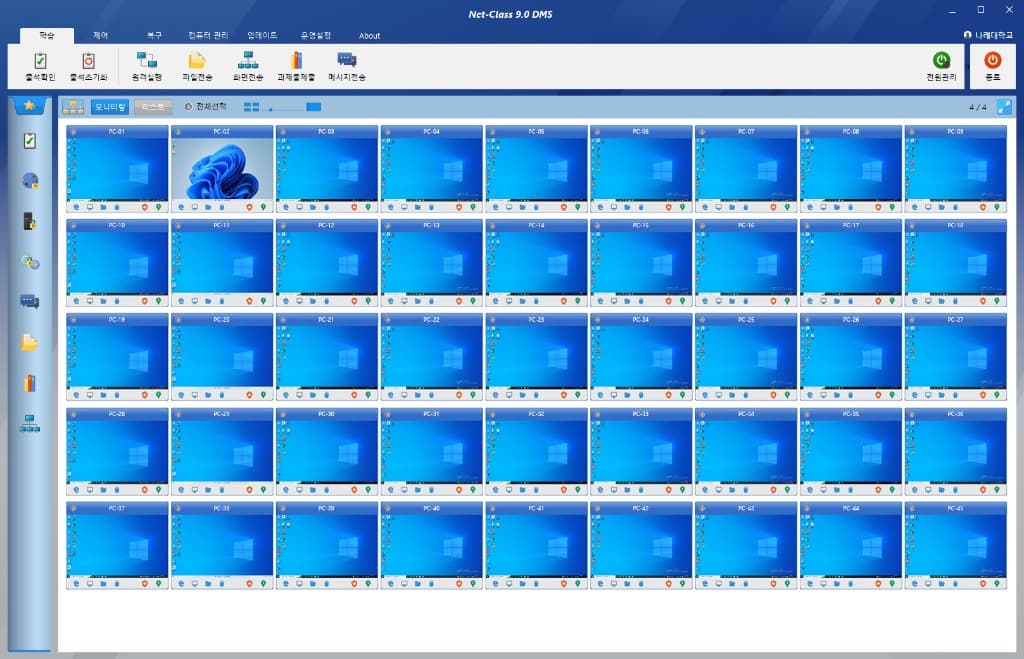Toggle status indicator on PC-05 header
1024x659 pixels.
492,132
